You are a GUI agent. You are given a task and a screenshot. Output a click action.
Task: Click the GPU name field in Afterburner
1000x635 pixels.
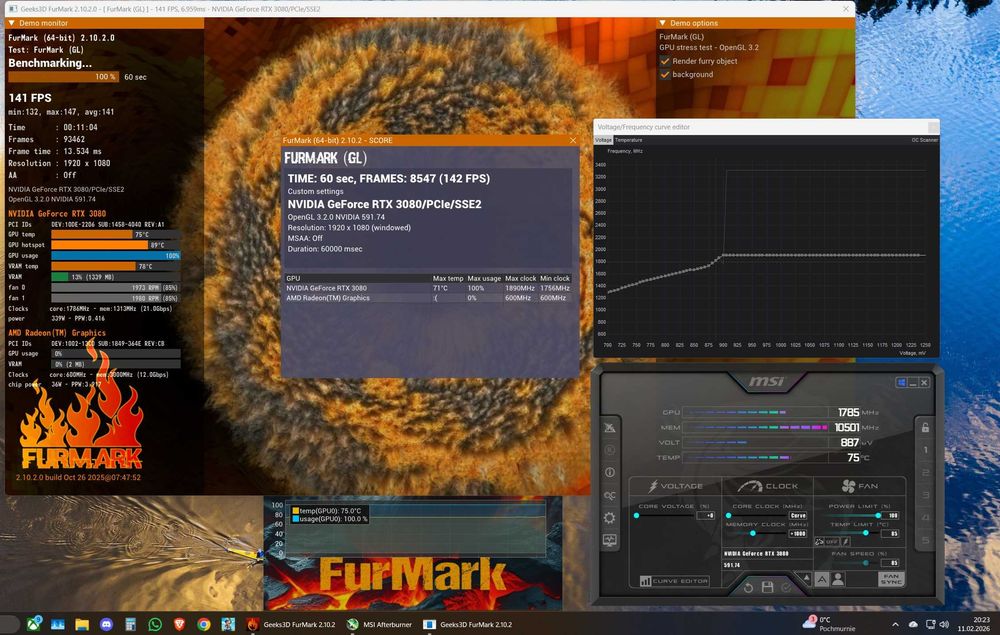click(x=765, y=553)
